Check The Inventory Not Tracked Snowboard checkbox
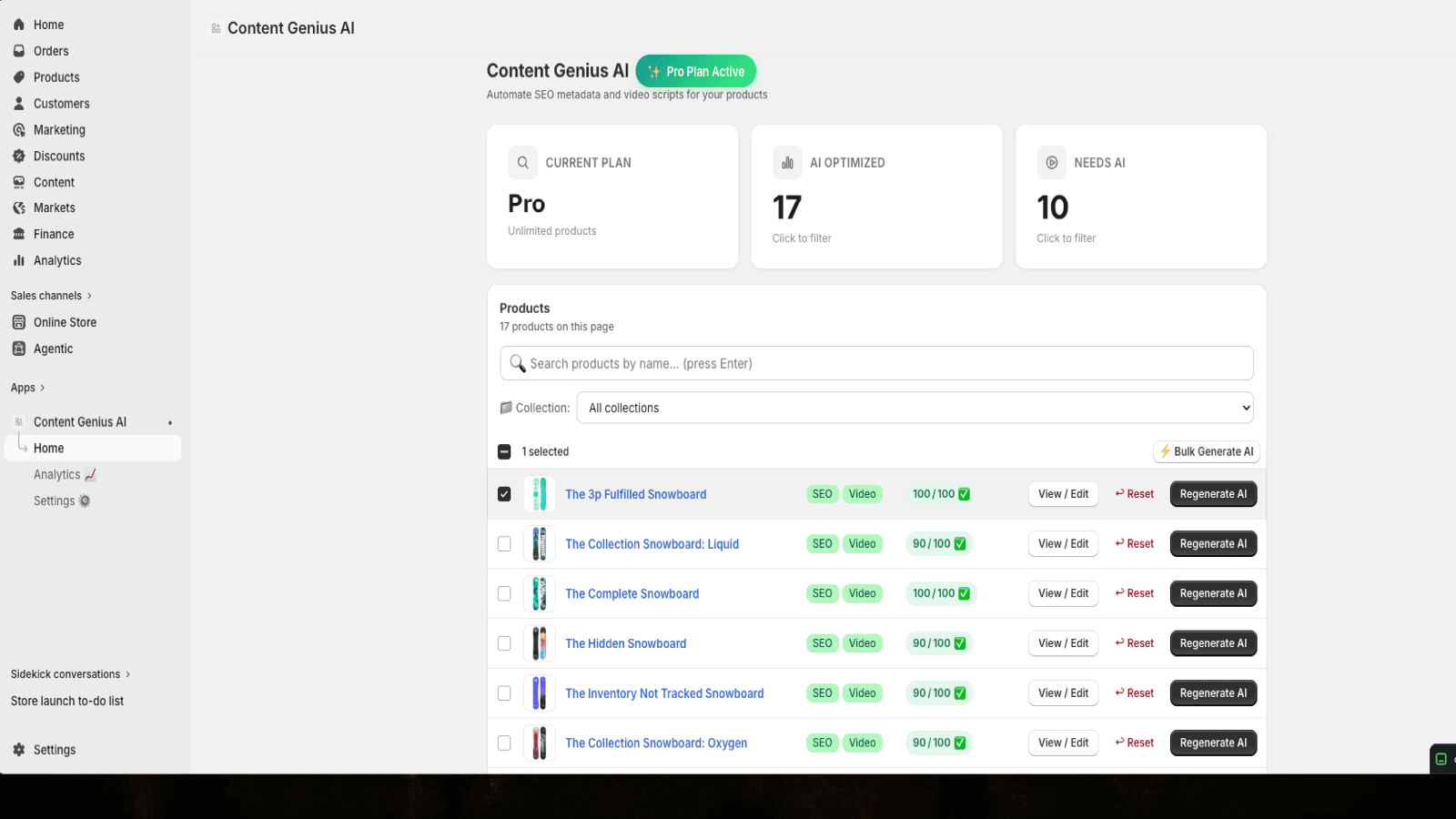Image resolution: width=1456 pixels, height=819 pixels. 504,693
